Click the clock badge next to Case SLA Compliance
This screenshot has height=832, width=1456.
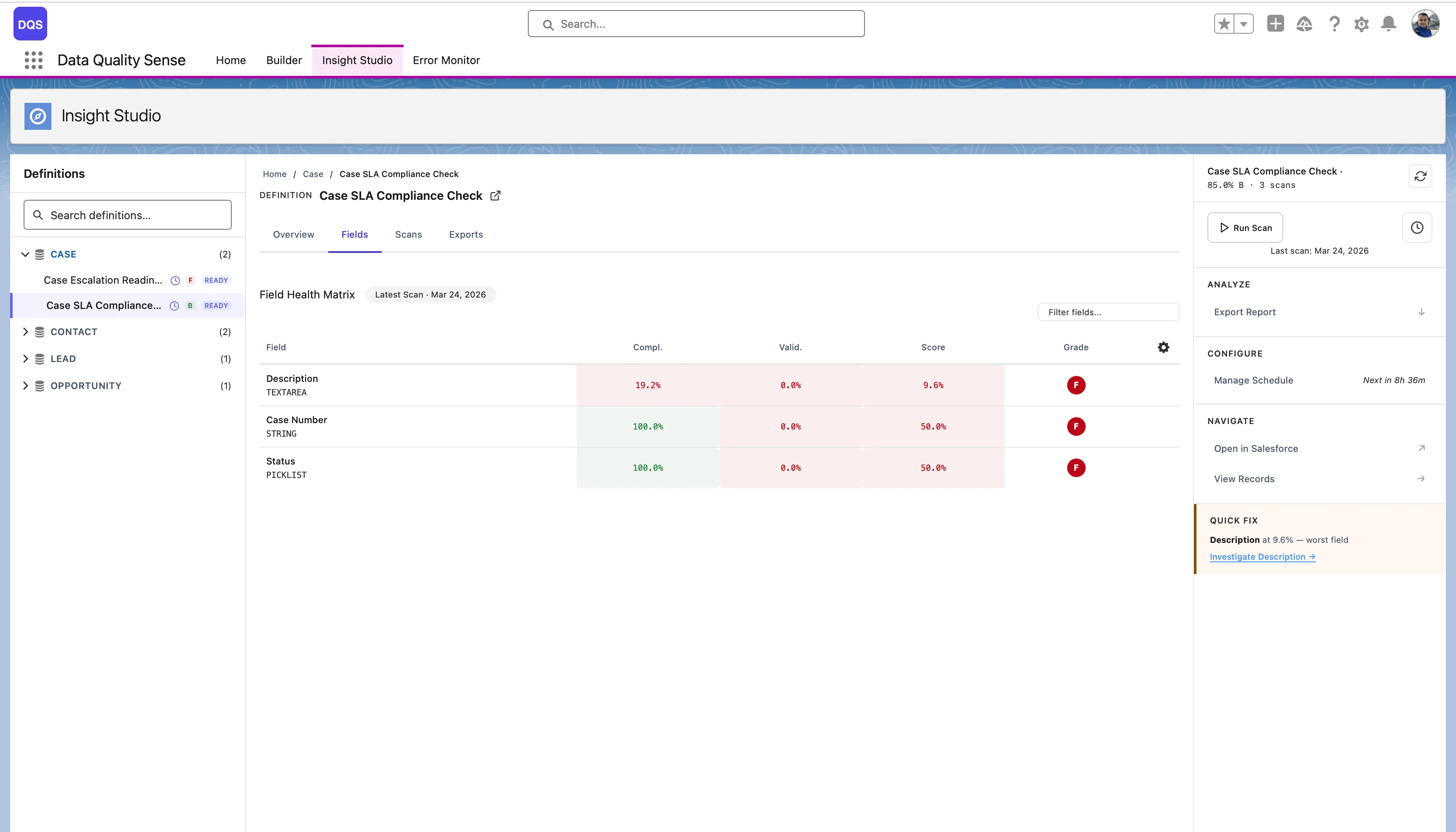(x=174, y=305)
